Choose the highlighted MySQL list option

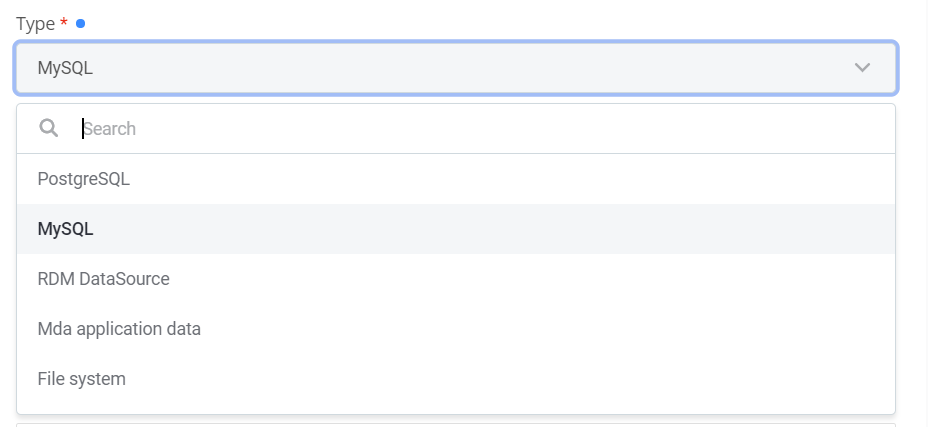coord(66,229)
